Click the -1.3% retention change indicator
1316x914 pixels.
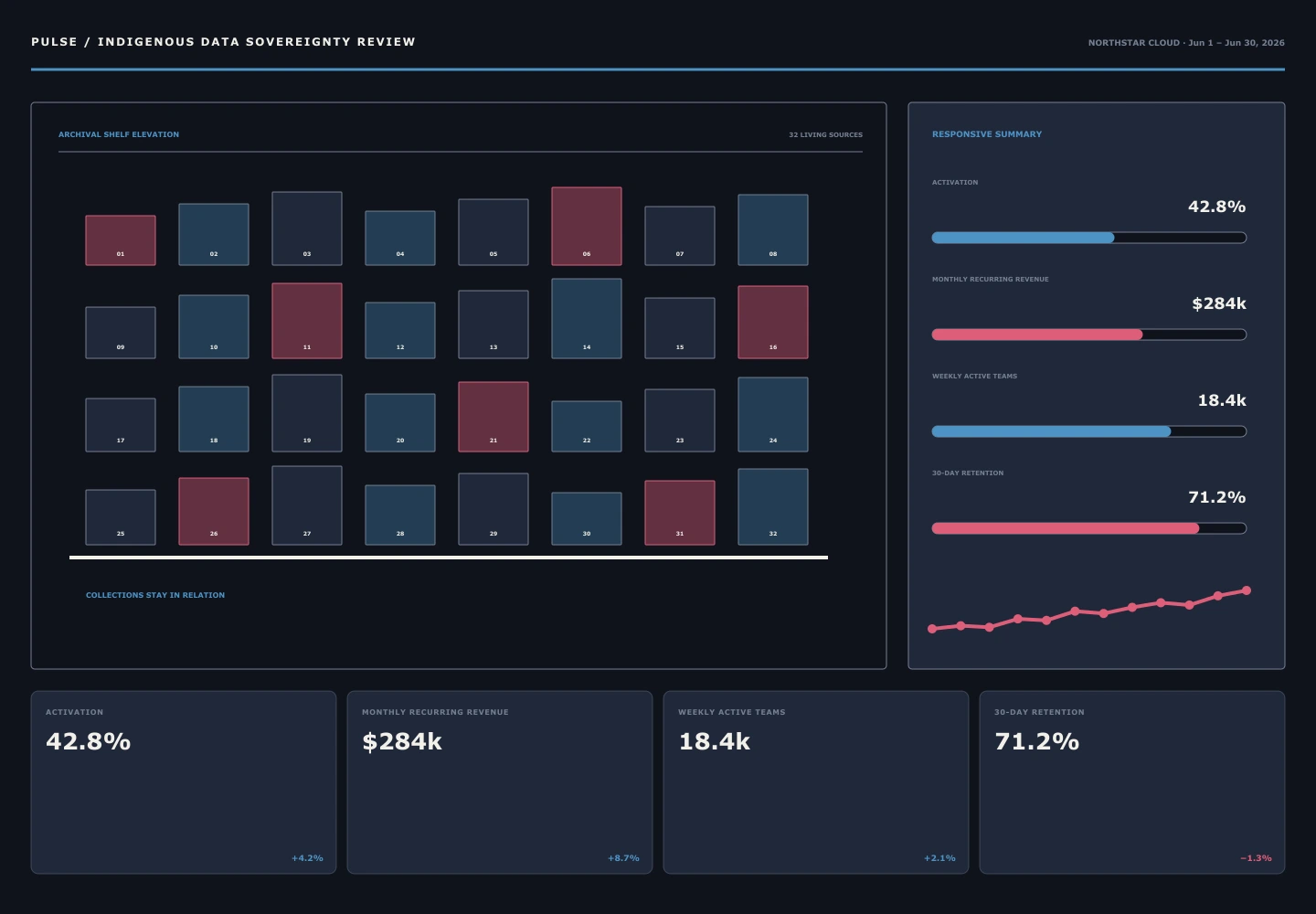[x=1256, y=858]
